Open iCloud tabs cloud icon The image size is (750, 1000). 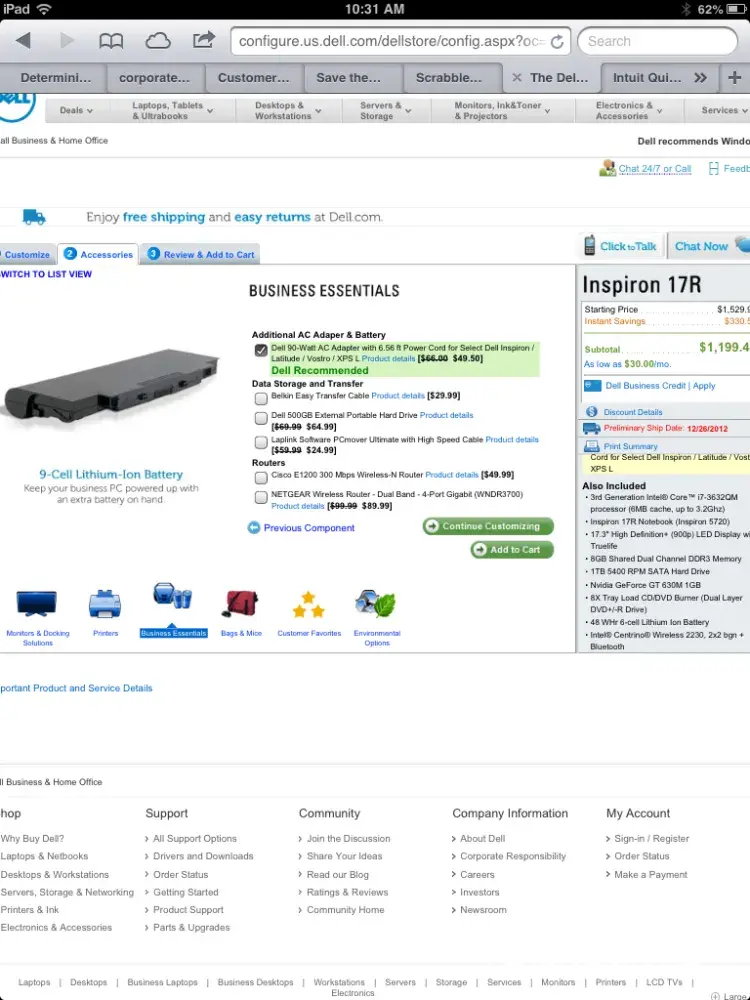click(158, 41)
